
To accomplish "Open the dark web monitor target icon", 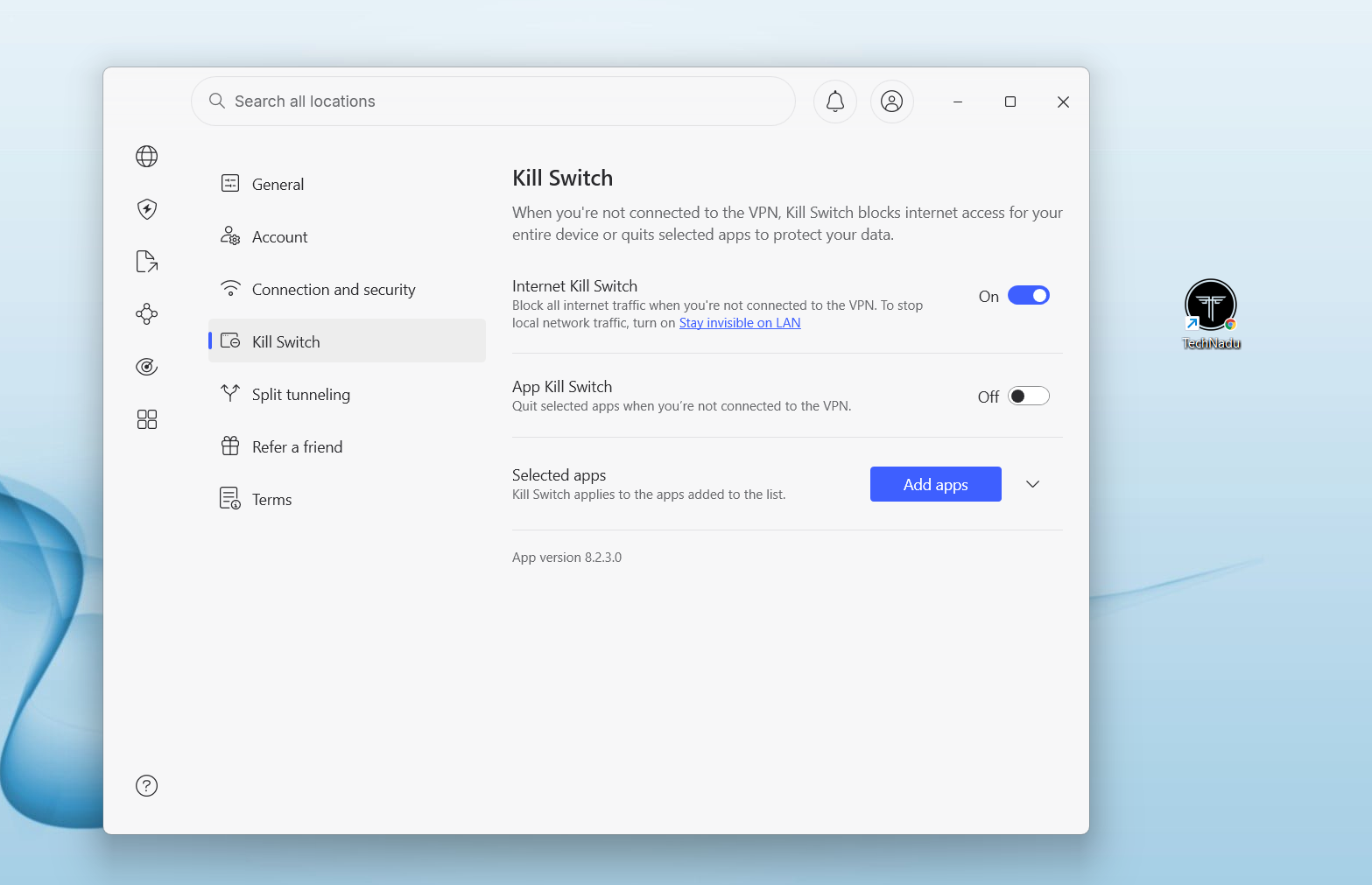I will click(x=146, y=367).
